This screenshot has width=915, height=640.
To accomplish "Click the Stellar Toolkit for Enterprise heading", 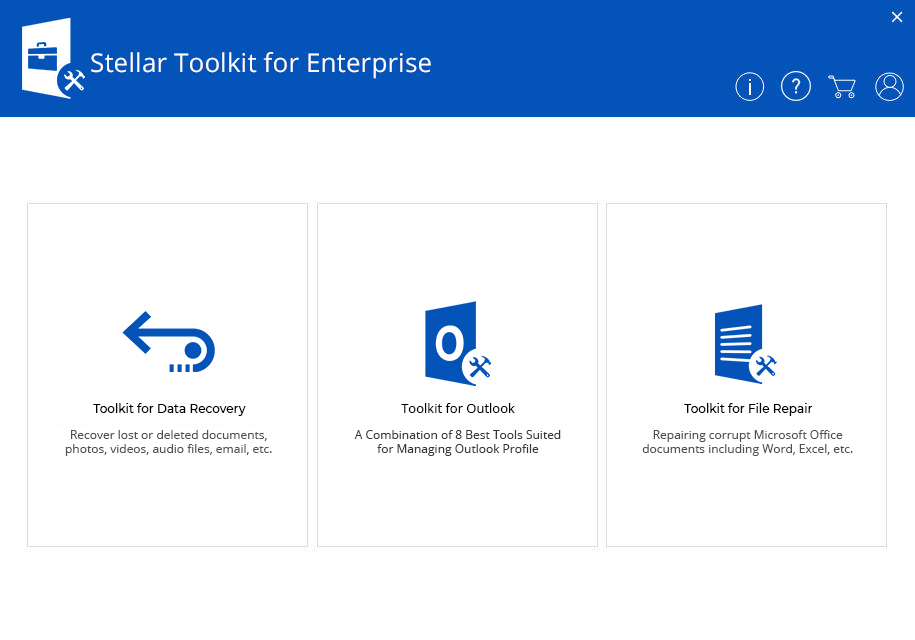I will (261, 62).
